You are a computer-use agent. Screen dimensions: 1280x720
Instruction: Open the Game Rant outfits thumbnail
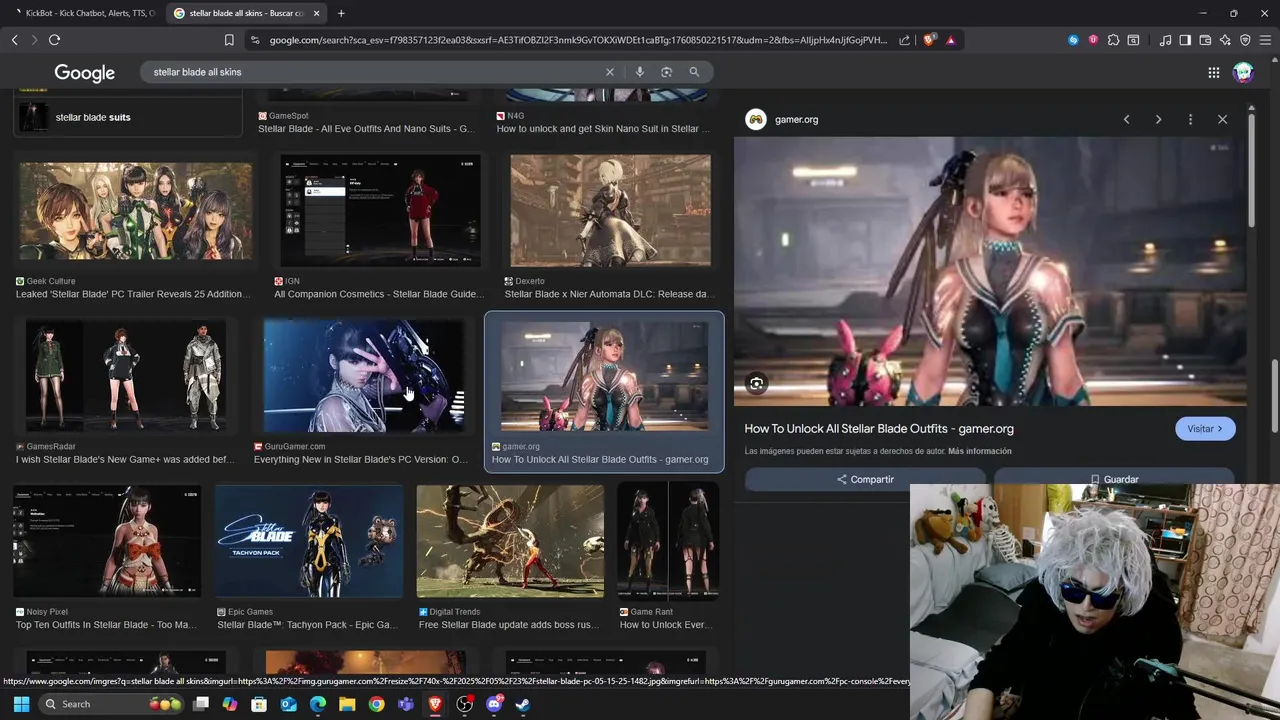(x=668, y=541)
